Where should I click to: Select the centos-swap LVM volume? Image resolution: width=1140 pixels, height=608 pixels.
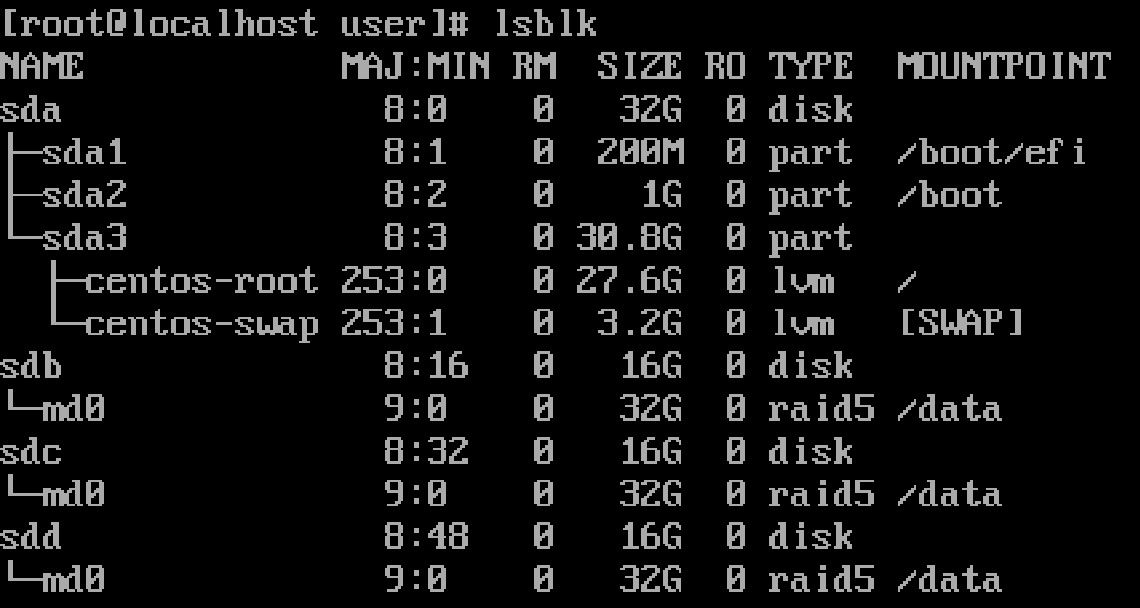(x=201, y=324)
